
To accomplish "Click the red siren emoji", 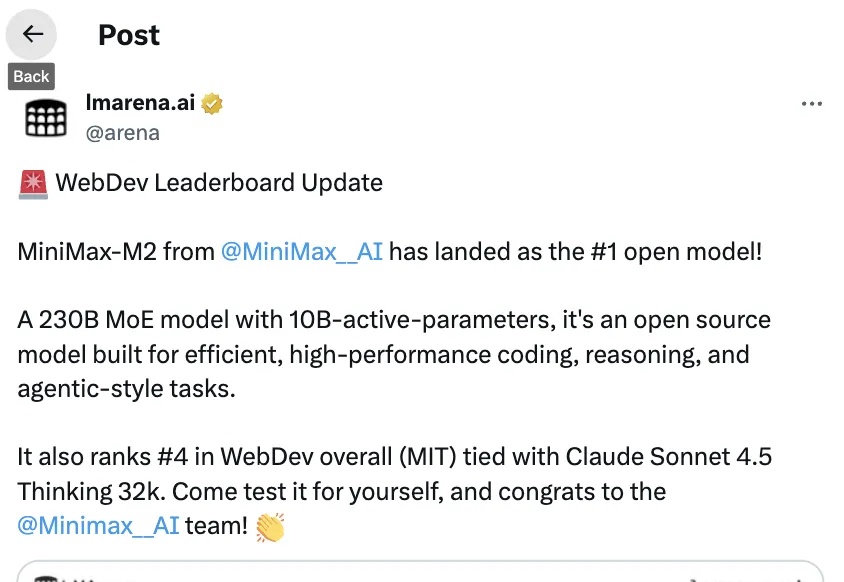I will coord(33,184).
